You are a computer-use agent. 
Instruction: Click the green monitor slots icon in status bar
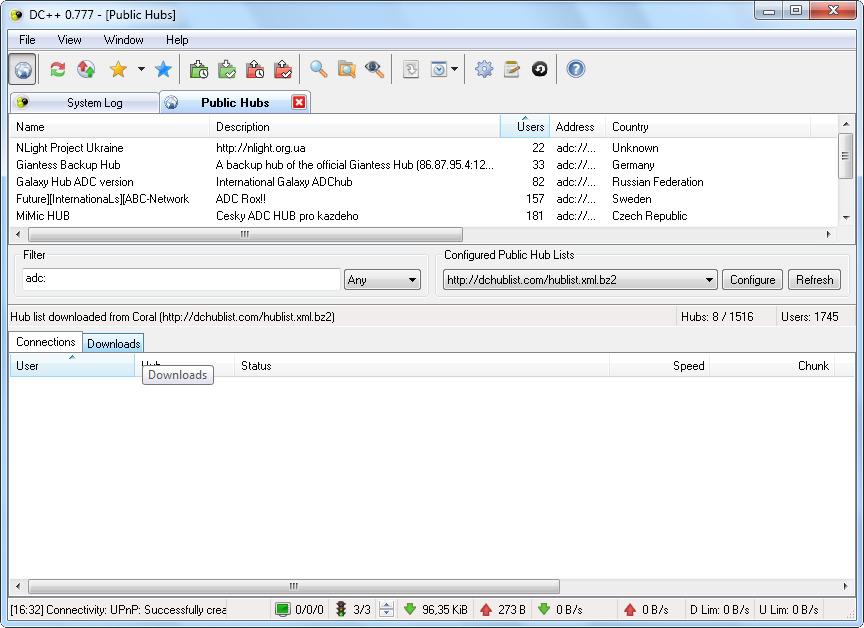coord(283,609)
